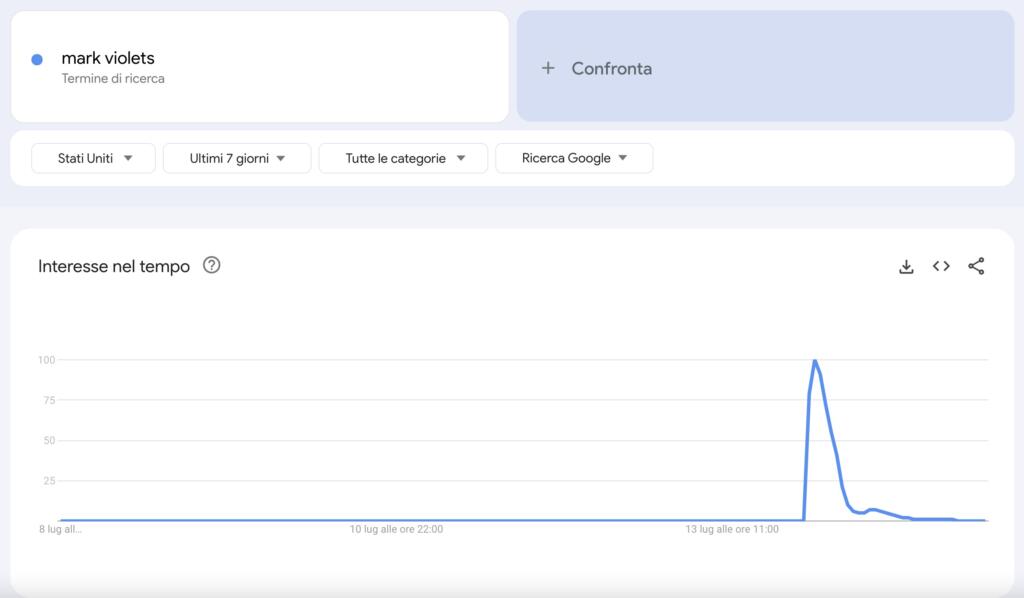The width and height of the screenshot is (1024, 598).
Task: Open the Ricerca Google search type dropdown
Action: coord(574,158)
